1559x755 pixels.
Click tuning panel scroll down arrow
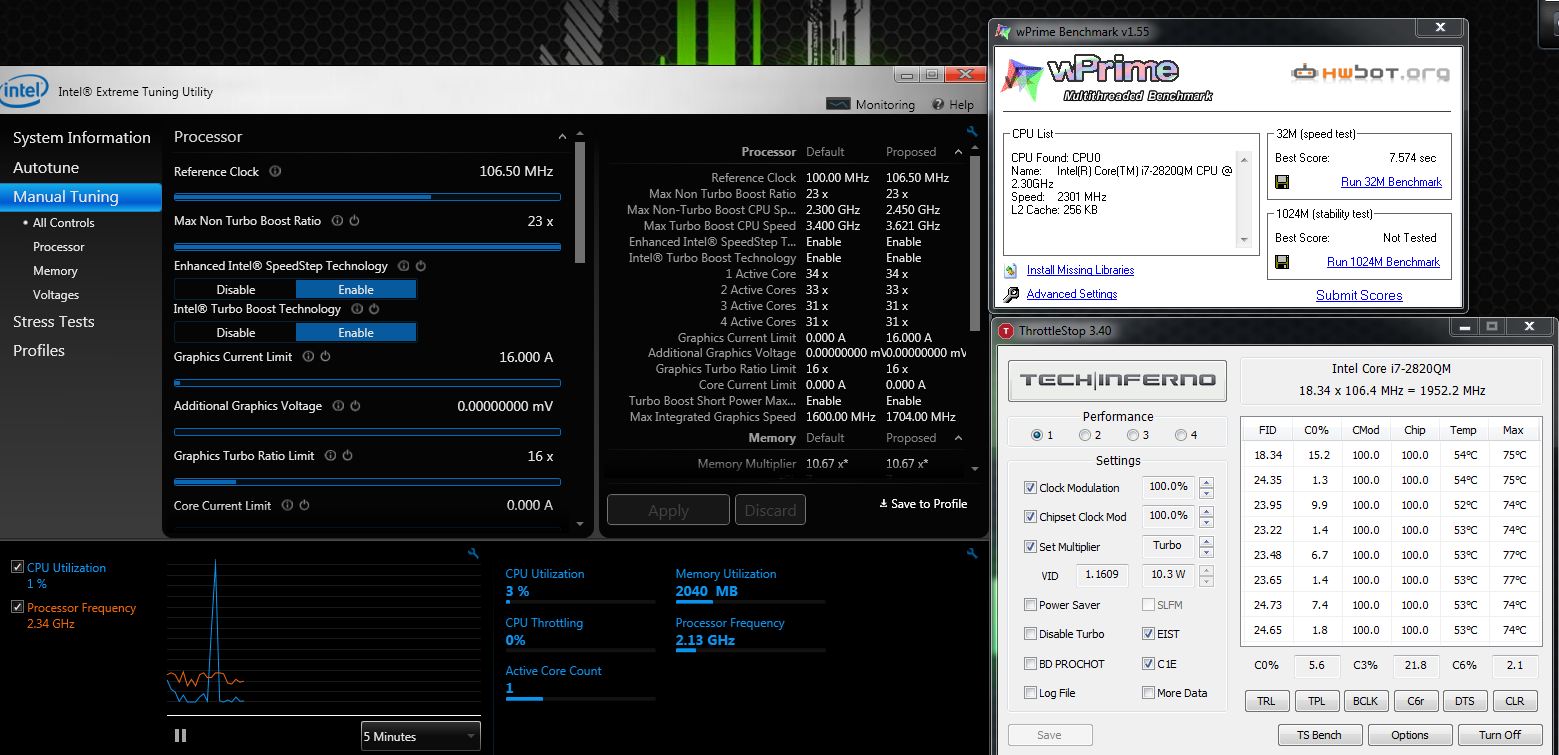click(580, 524)
